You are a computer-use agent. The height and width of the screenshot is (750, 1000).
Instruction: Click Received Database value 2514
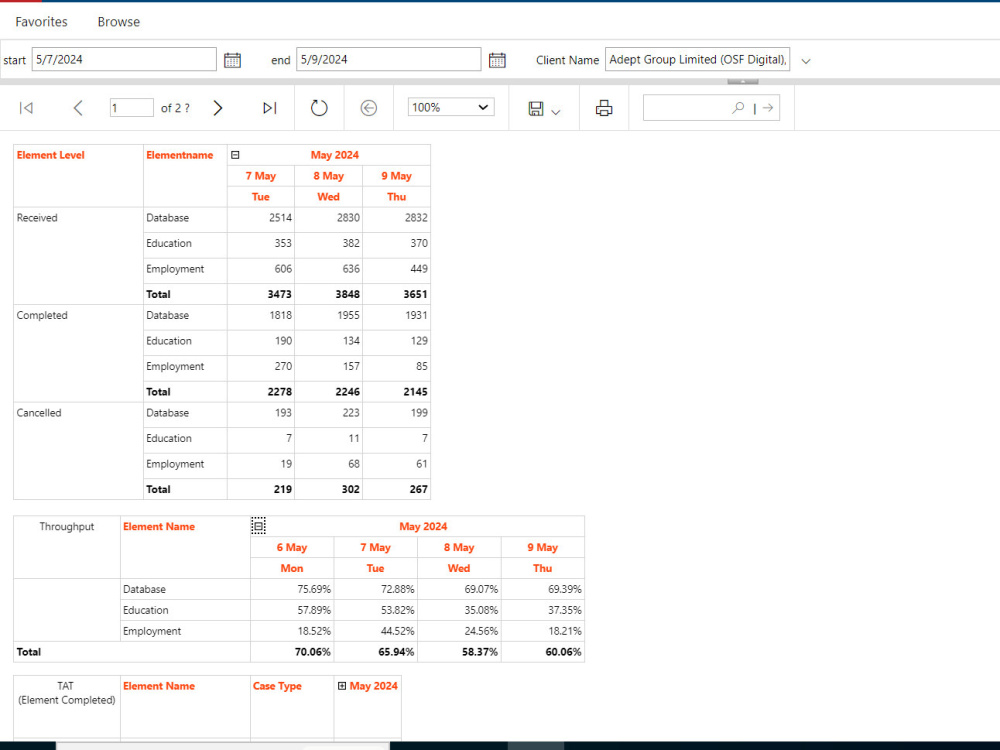pyautogui.click(x=281, y=217)
